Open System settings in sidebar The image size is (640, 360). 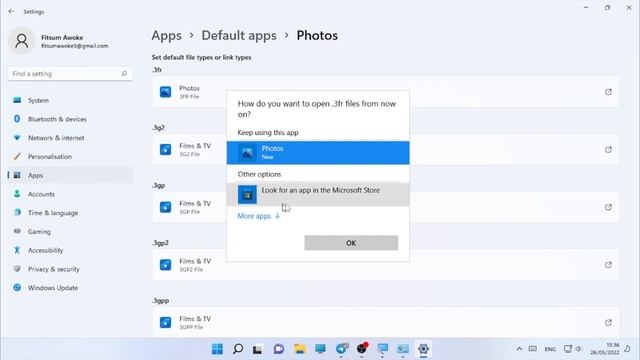point(70,100)
